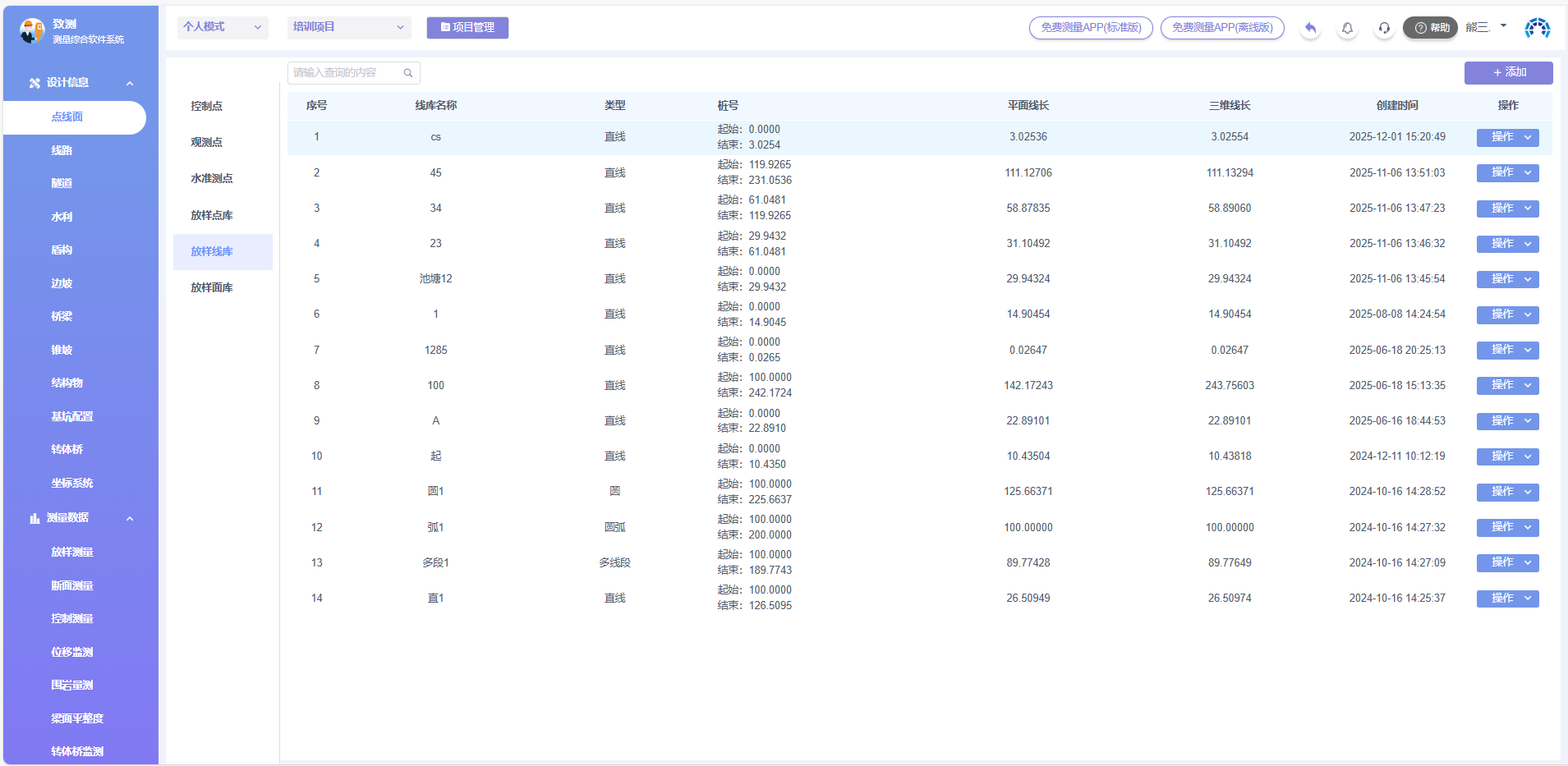
Task: Click the 添加 add button
Action: (x=1508, y=72)
